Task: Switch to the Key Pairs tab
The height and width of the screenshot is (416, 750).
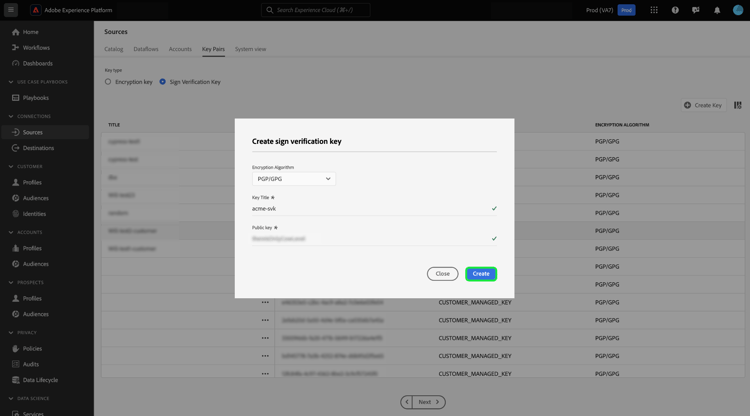Action: click(213, 49)
